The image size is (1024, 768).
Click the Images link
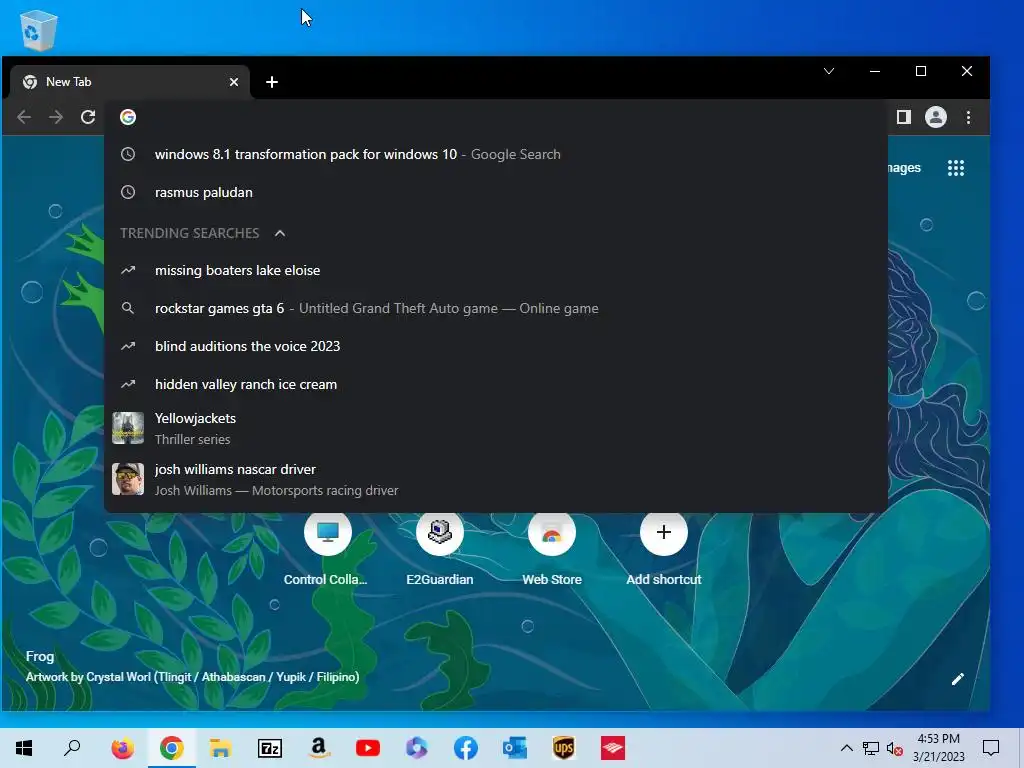(x=904, y=168)
